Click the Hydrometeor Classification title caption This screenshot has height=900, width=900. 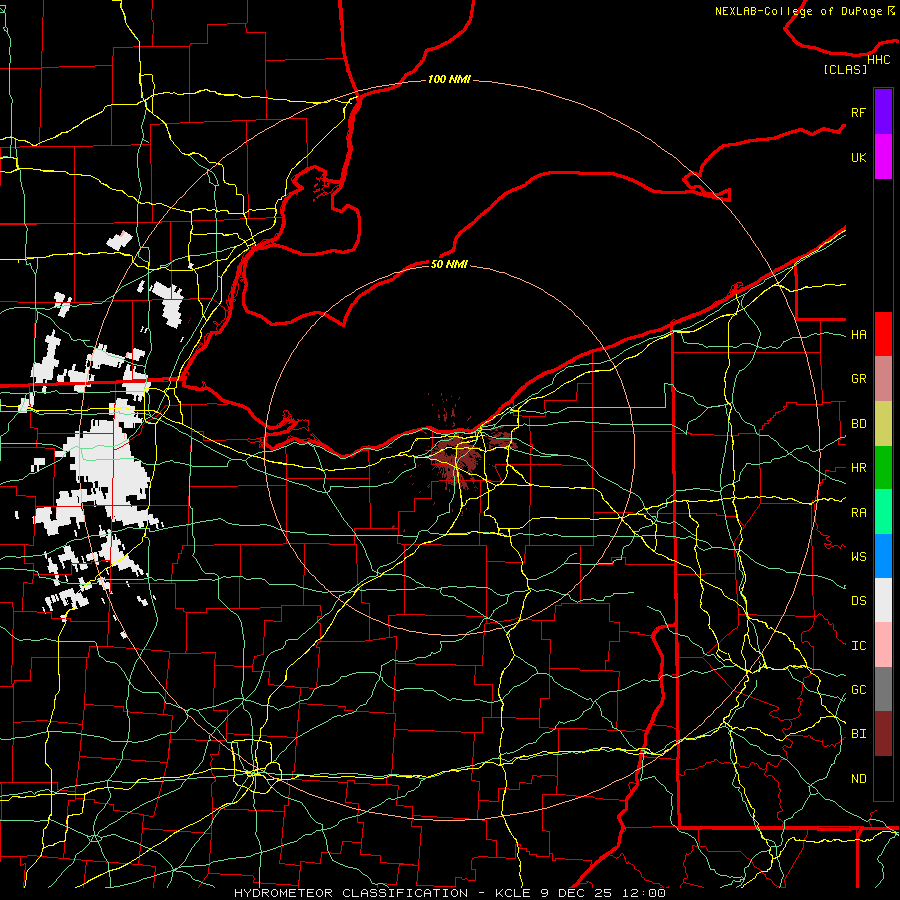pyautogui.click(x=449, y=893)
